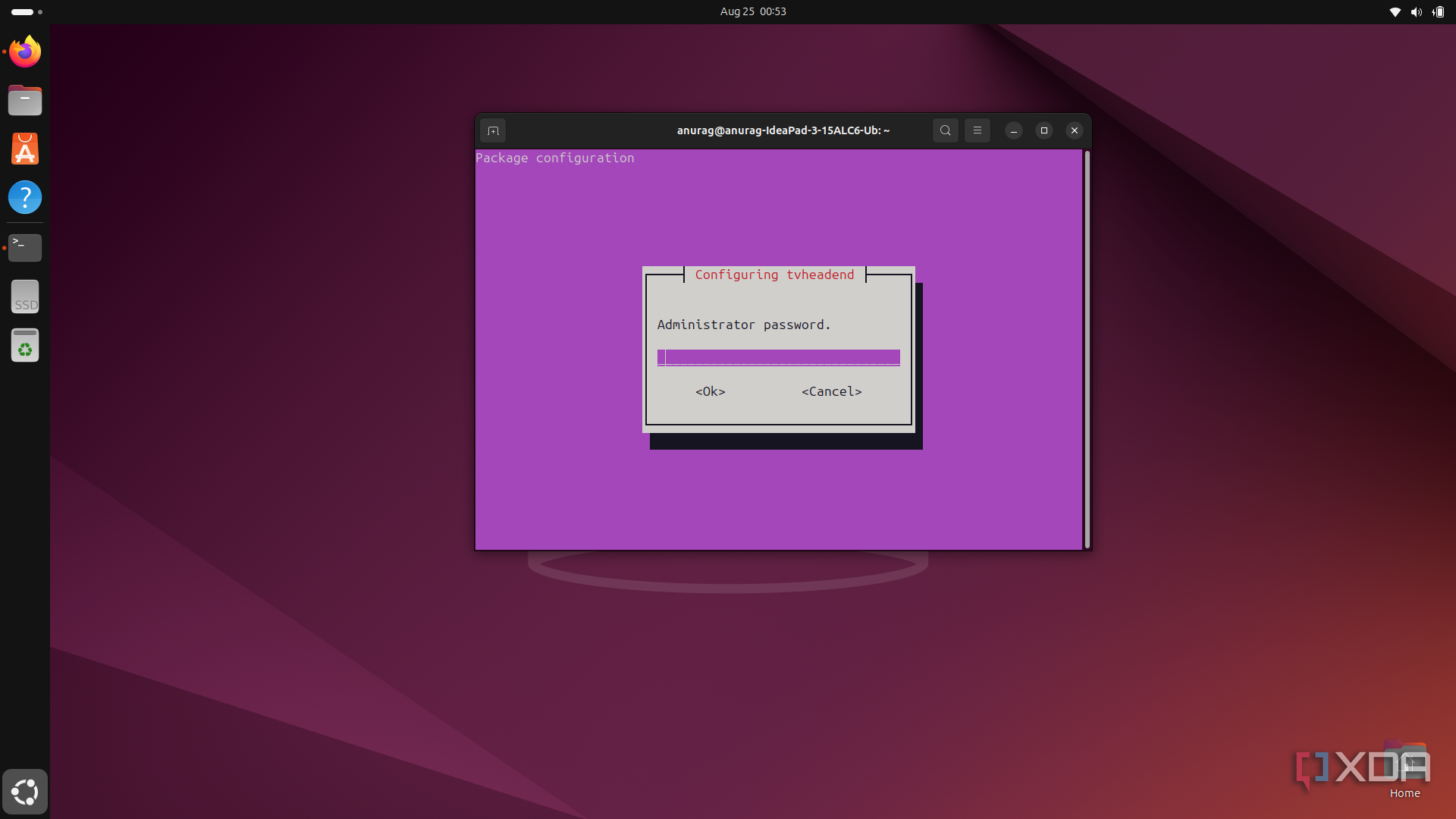Image resolution: width=1456 pixels, height=819 pixels.
Task: Launch the App Center dock icon
Action: [25, 149]
